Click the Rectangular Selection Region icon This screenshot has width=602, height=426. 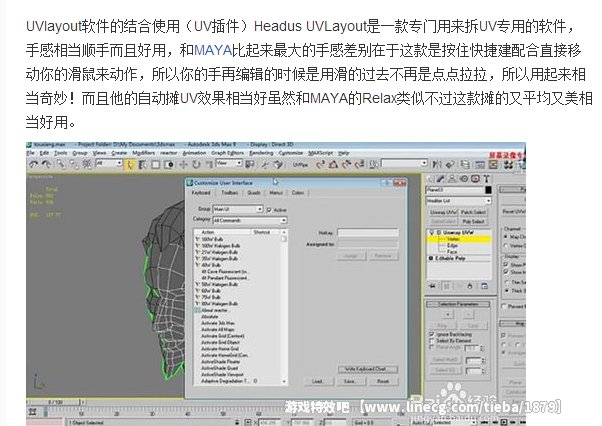pos(155,165)
